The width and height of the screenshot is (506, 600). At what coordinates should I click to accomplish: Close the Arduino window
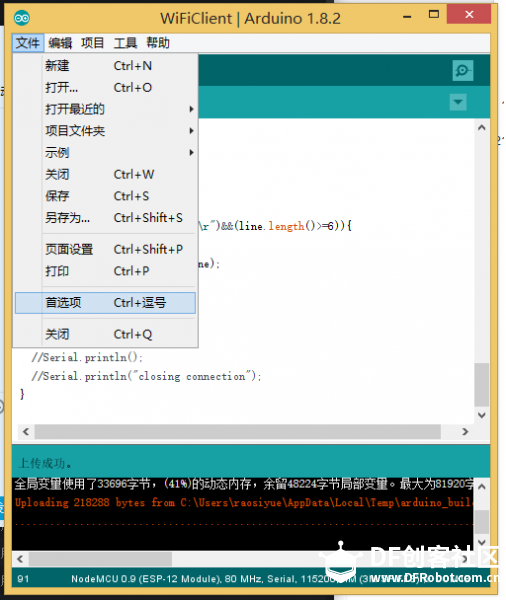[x=469, y=15]
